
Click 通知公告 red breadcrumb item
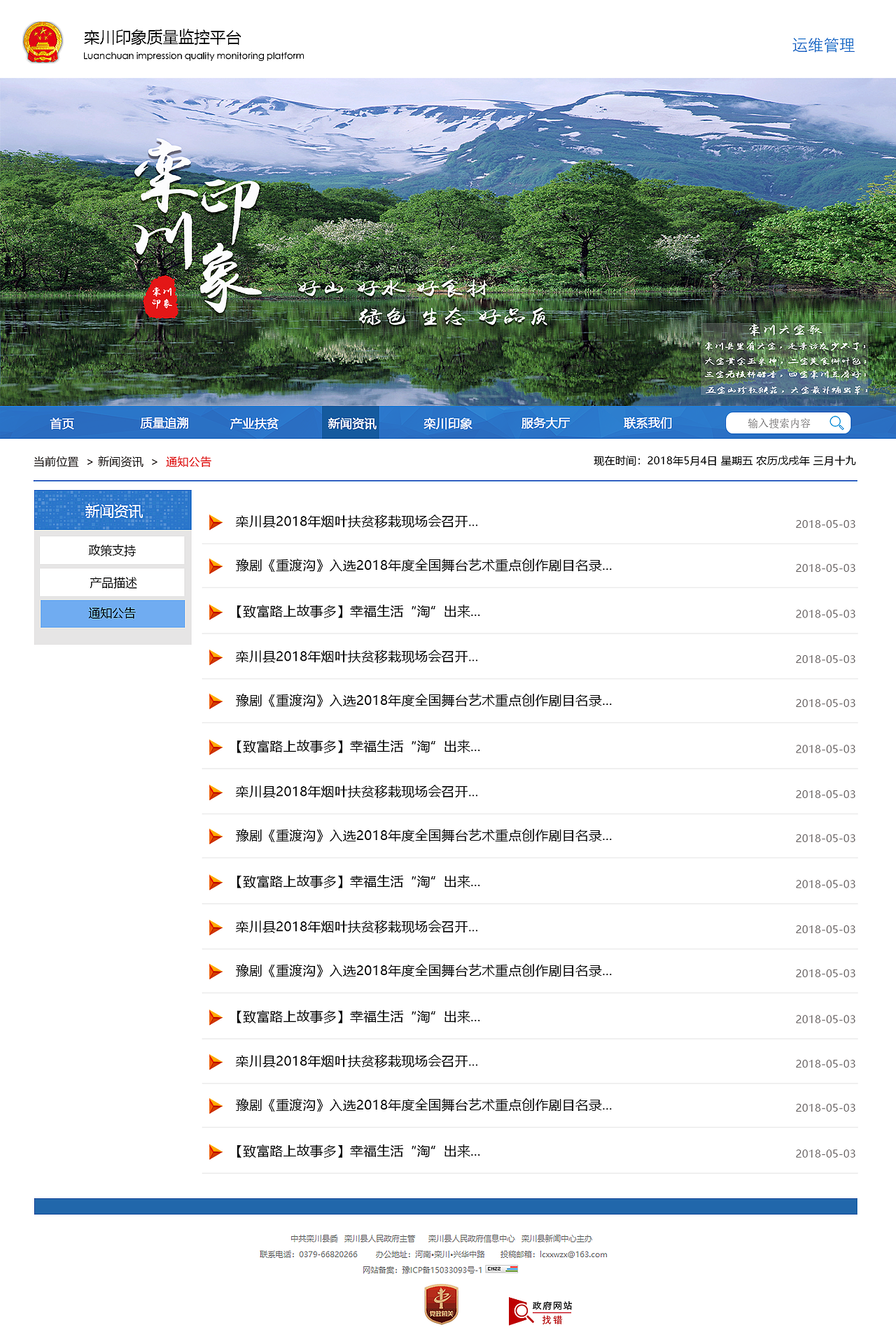[188, 462]
